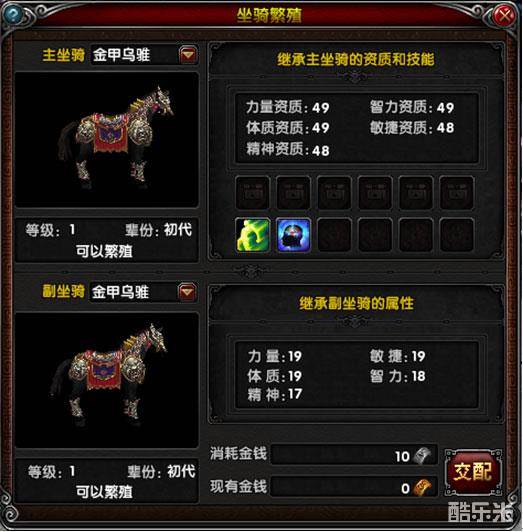Expand the 主坐骑 mount dropdown arrow
523x532 pixels.
188,54
